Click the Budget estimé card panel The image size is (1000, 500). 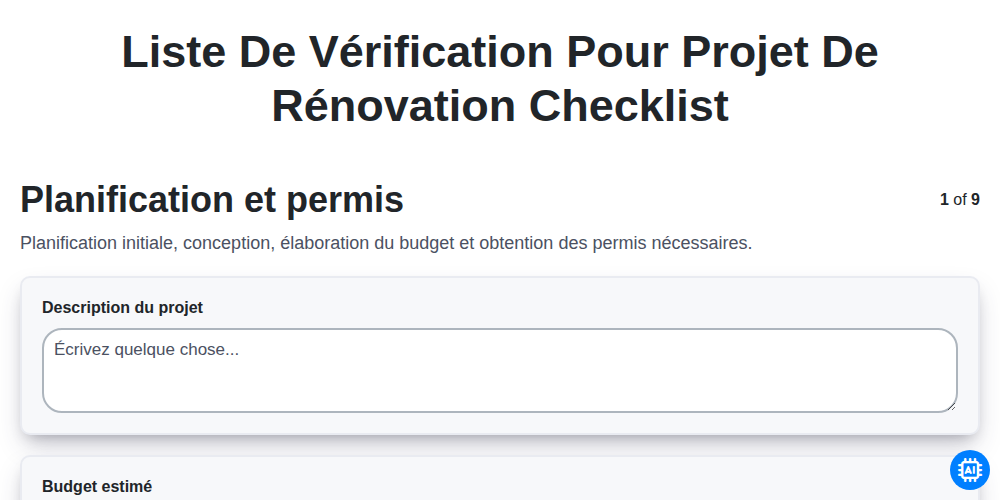click(x=500, y=478)
